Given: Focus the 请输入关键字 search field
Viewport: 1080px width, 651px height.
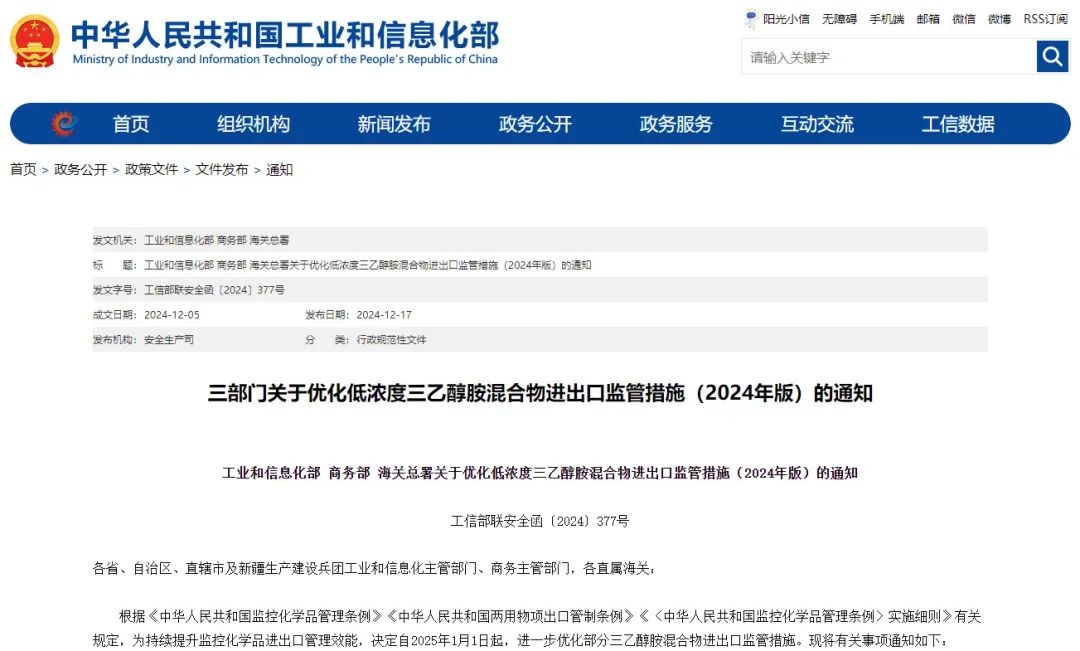Looking at the screenshot, I should click(889, 56).
